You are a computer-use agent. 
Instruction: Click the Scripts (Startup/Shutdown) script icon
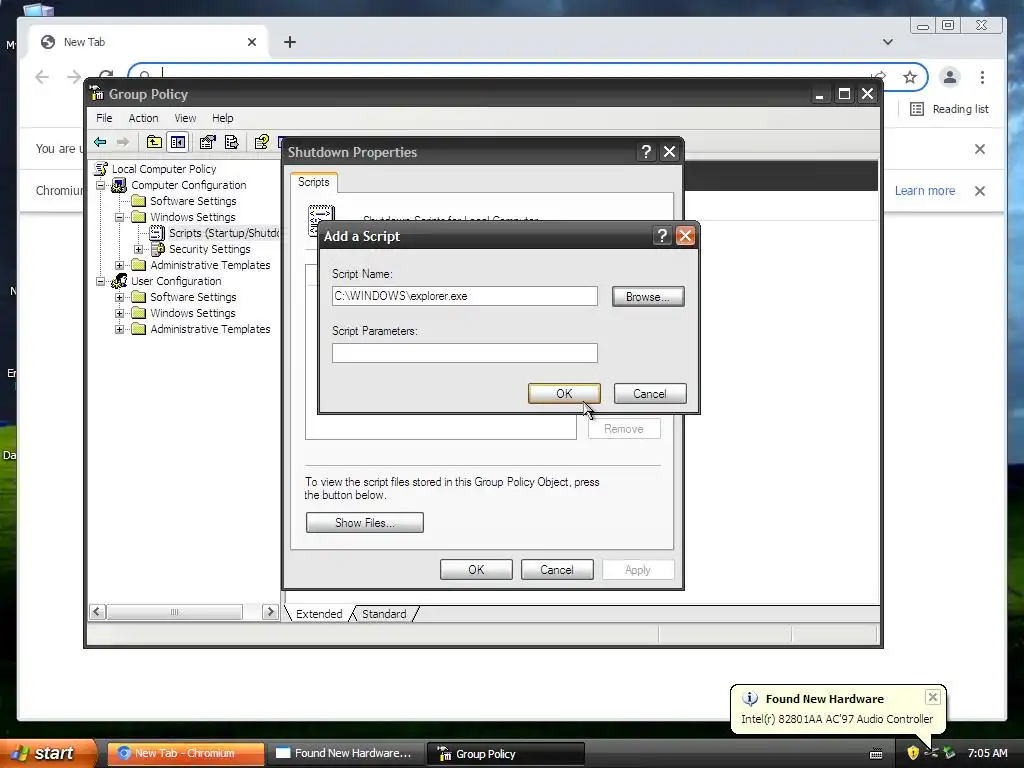(157, 232)
